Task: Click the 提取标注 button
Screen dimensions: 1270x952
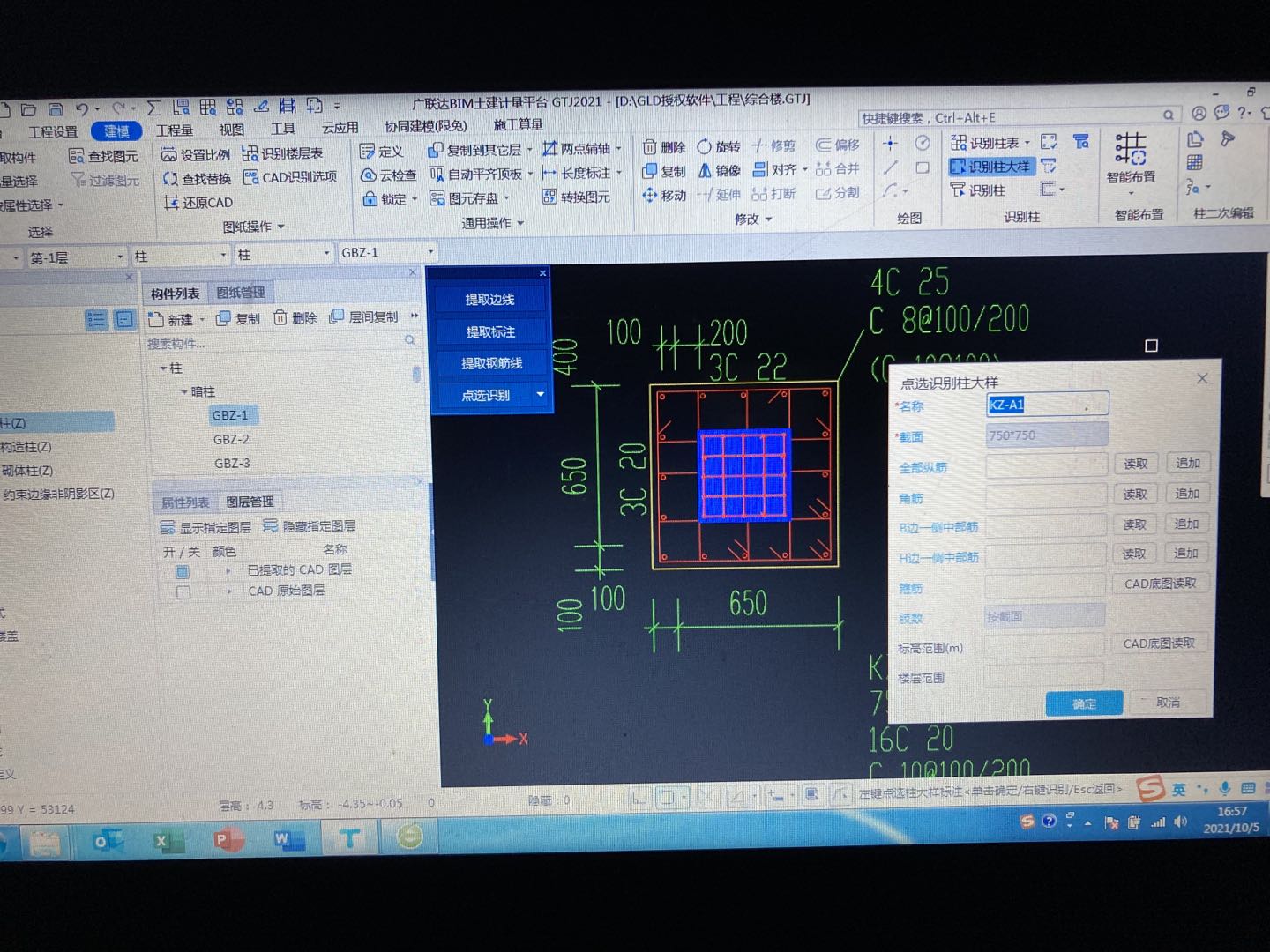Action: coord(490,332)
